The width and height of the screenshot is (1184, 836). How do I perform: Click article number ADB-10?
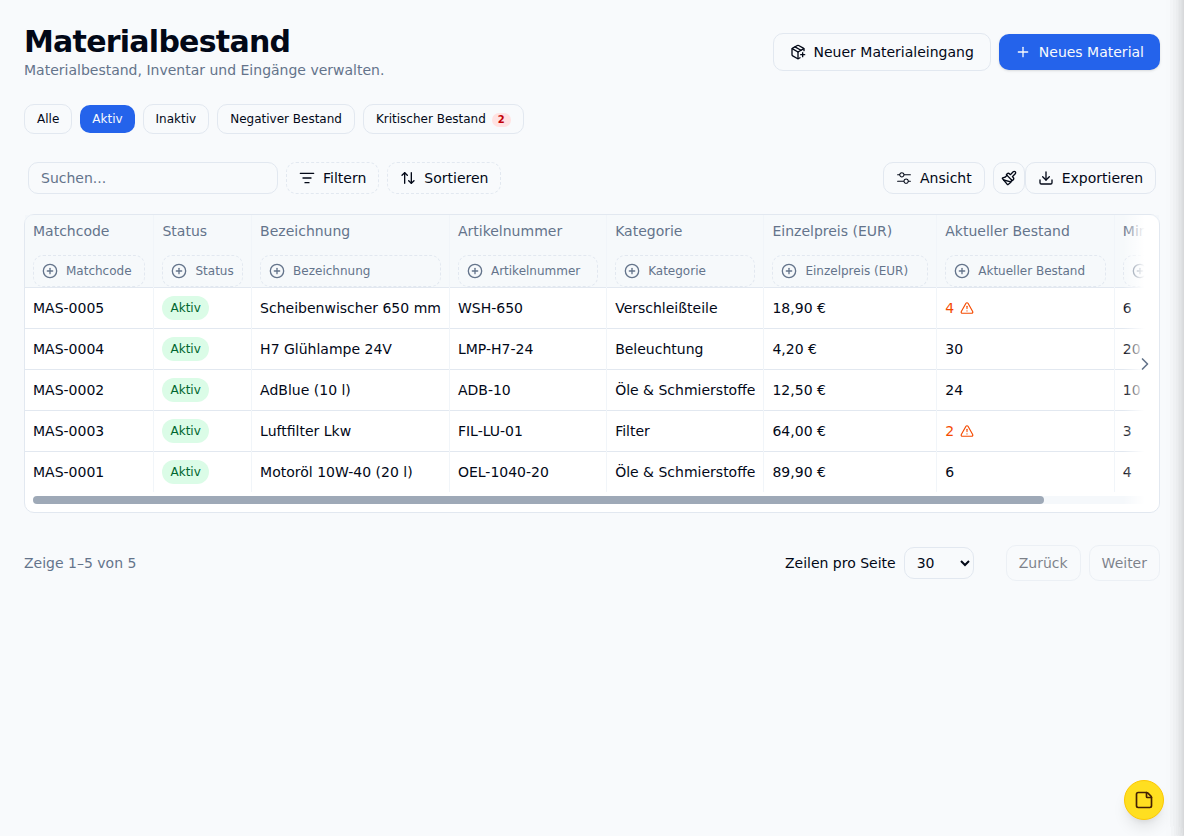(x=484, y=390)
